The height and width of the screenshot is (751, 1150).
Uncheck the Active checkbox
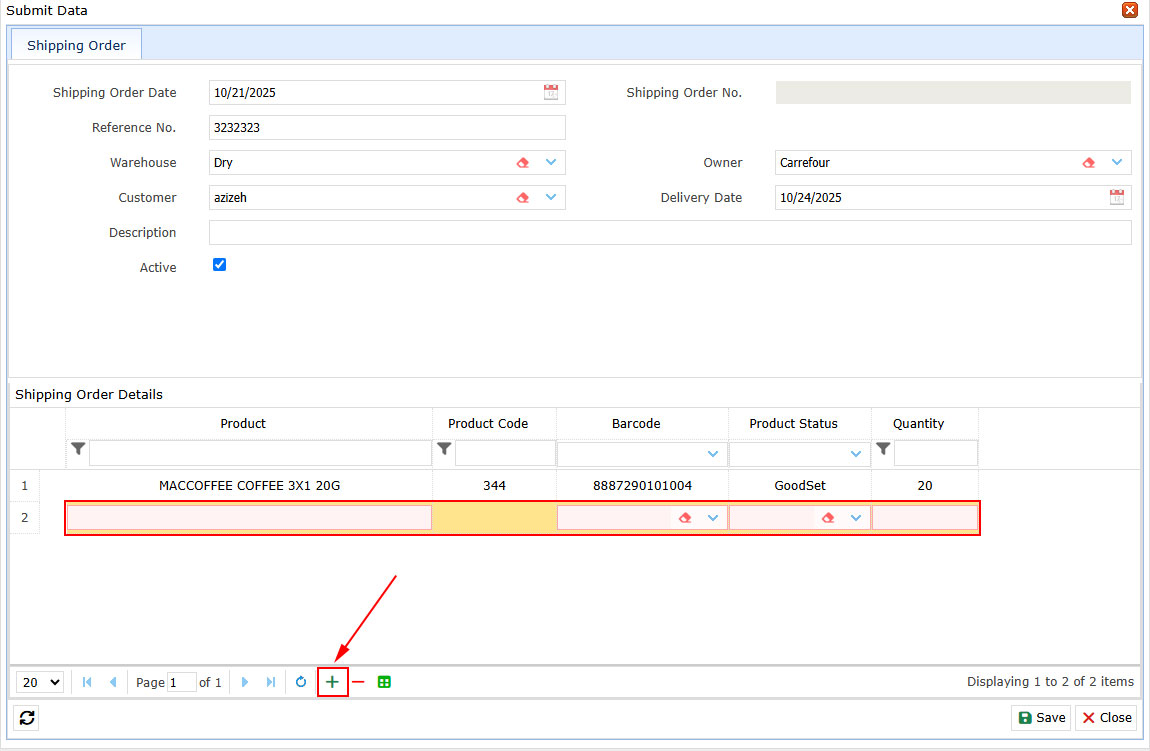pos(220,265)
